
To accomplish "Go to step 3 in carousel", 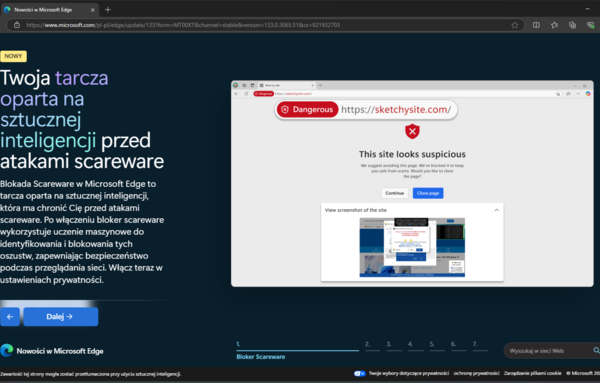I will 394,345.
